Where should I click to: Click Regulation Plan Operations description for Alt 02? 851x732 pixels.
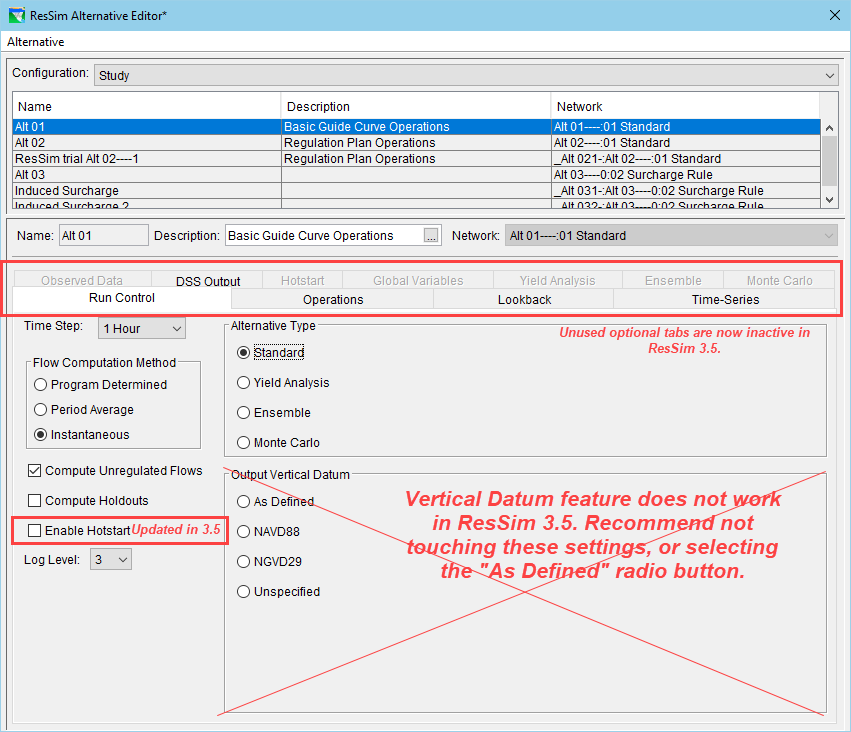pos(416,143)
